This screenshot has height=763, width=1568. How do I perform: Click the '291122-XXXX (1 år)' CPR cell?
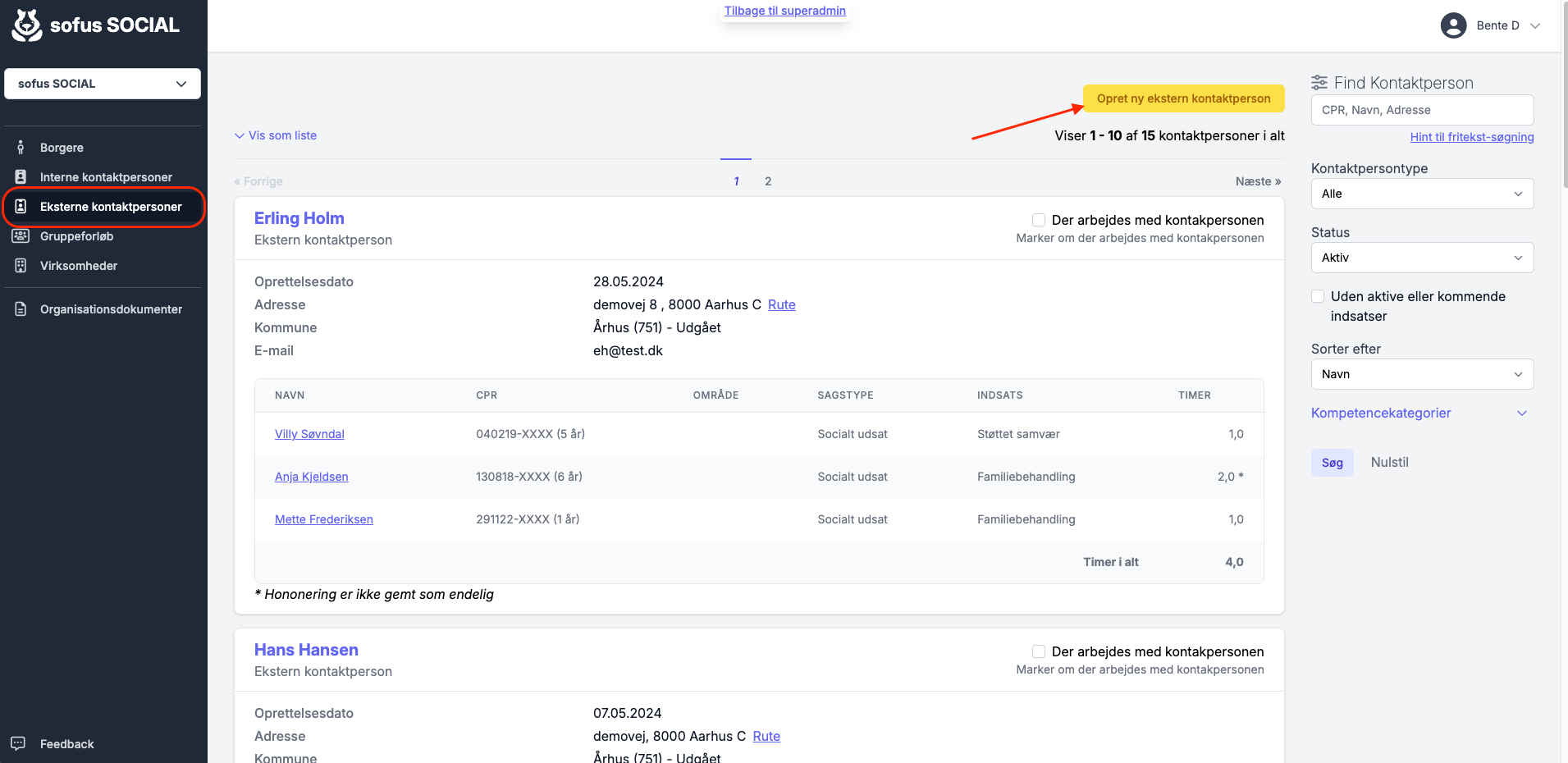coord(528,519)
